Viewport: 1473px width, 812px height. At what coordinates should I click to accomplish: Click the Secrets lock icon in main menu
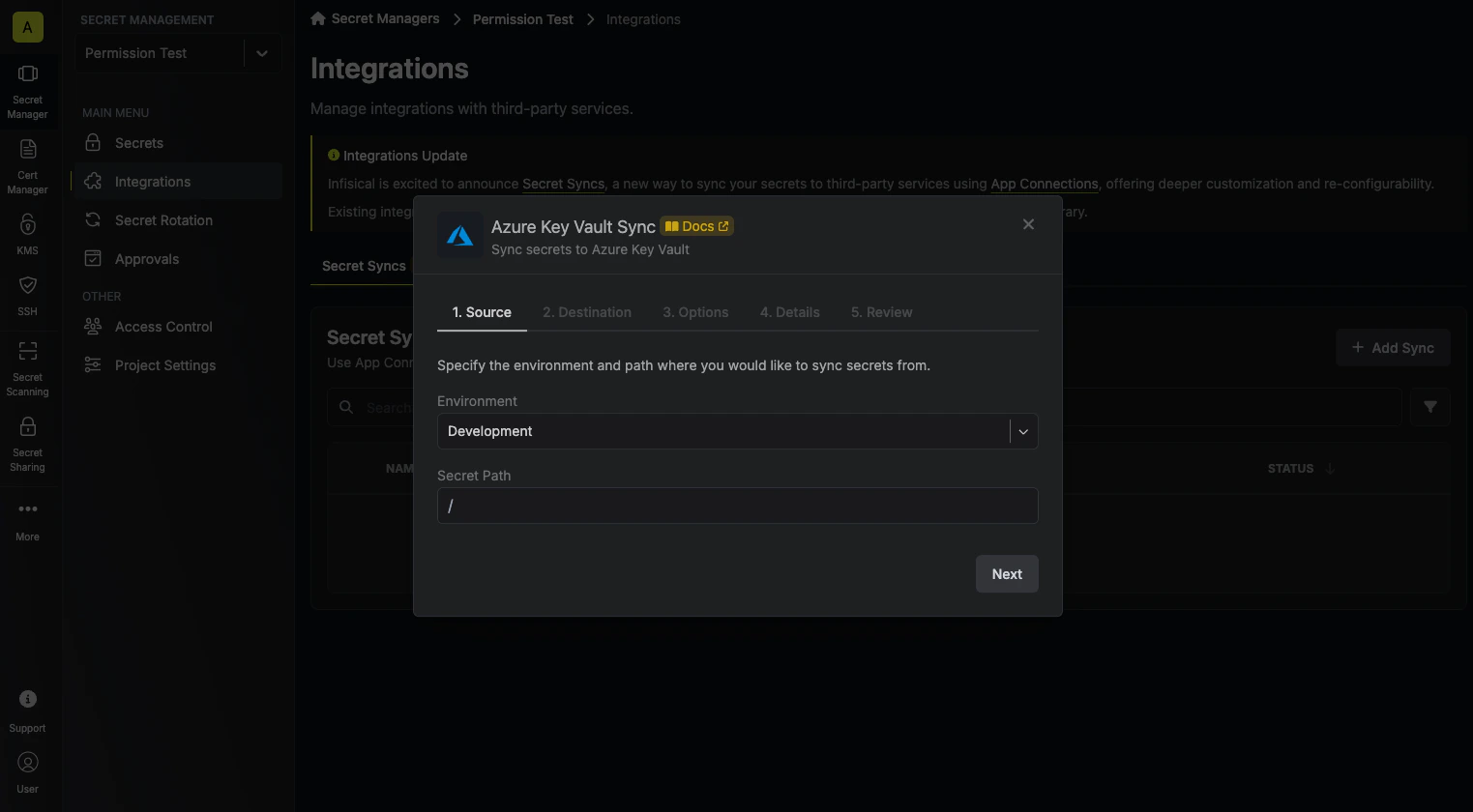(93, 142)
